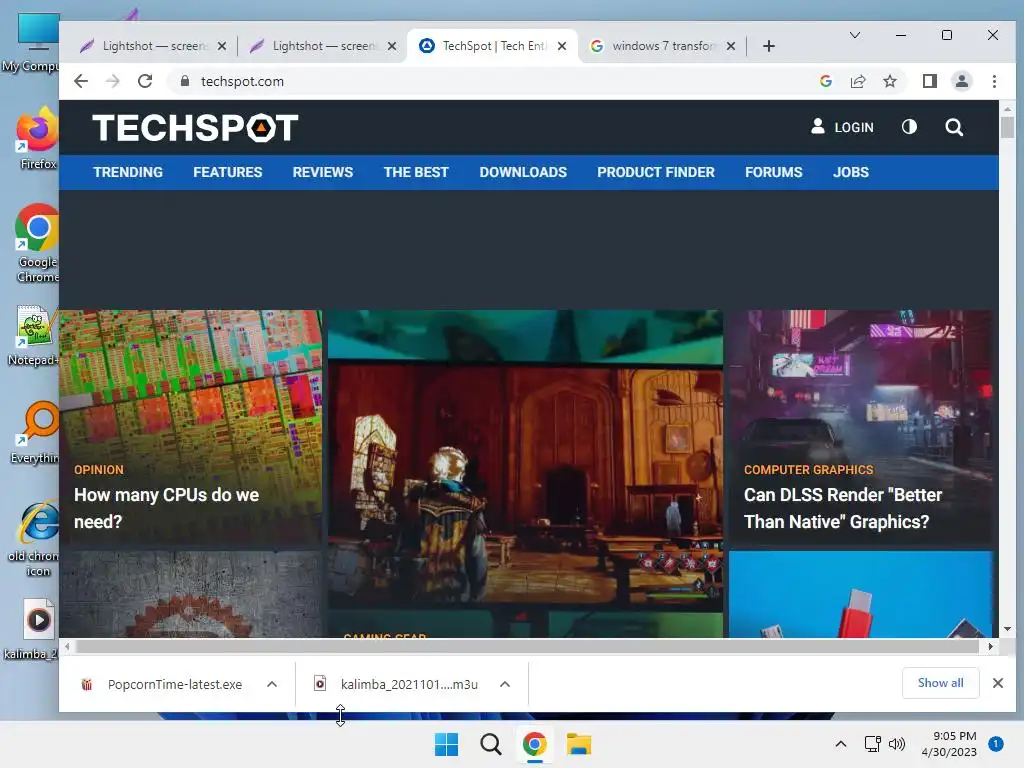The height and width of the screenshot is (768, 1024).
Task: Open the notification badge in the tray
Action: pos(996,744)
